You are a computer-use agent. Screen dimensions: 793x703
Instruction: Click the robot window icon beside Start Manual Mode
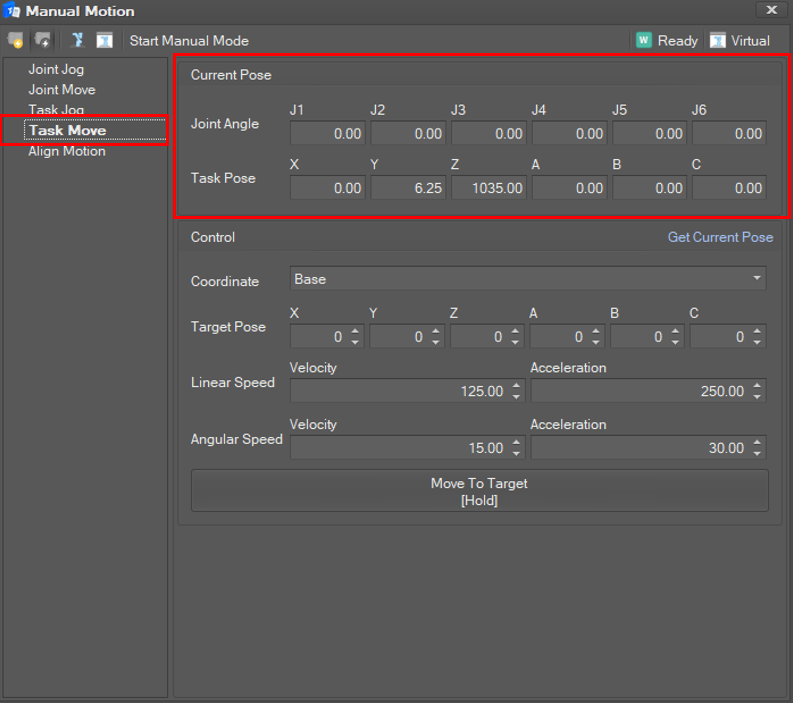click(x=104, y=41)
